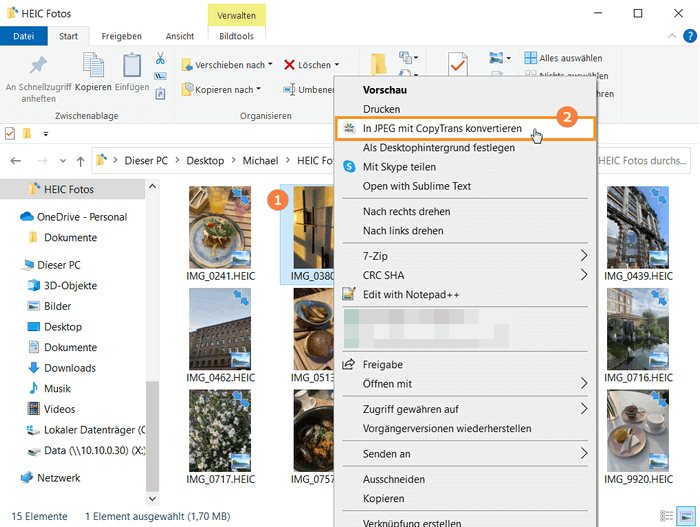Expand the CRC SHA submenu
The width and height of the screenshot is (700, 527).
pos(465,275)
